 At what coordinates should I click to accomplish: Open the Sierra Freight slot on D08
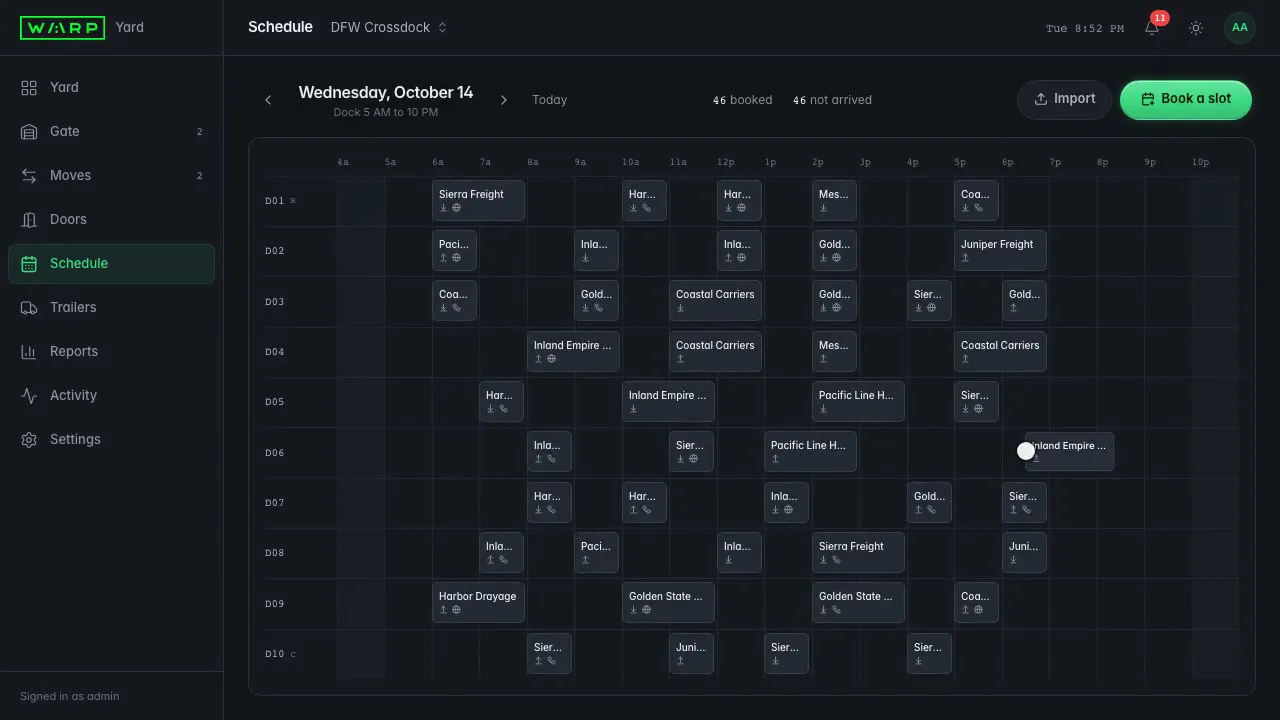(858, 553)
